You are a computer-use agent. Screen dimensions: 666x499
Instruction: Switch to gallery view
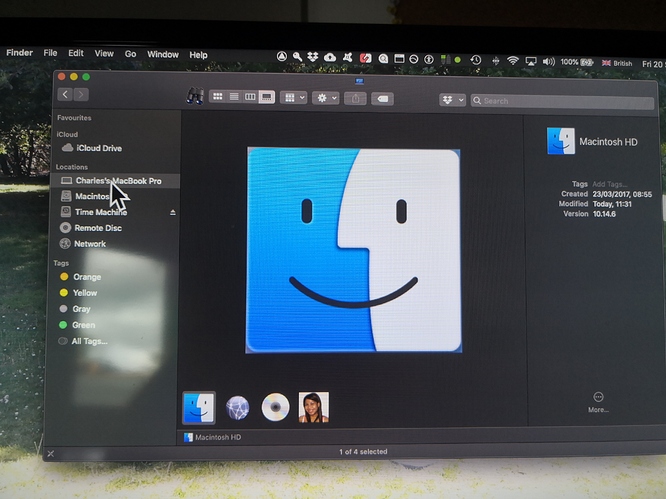tap(267, 97)
